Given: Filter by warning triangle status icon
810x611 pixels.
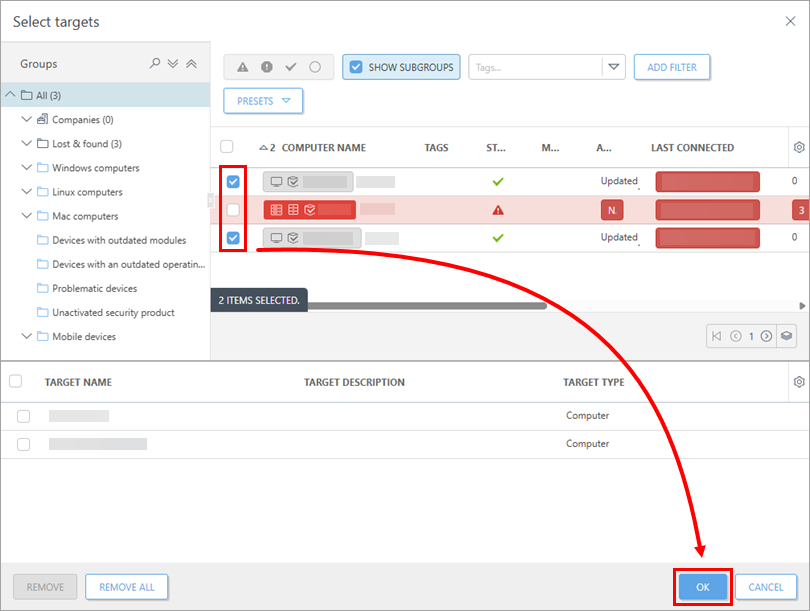Looking at the screenshot, I should (x=242, y=67).
